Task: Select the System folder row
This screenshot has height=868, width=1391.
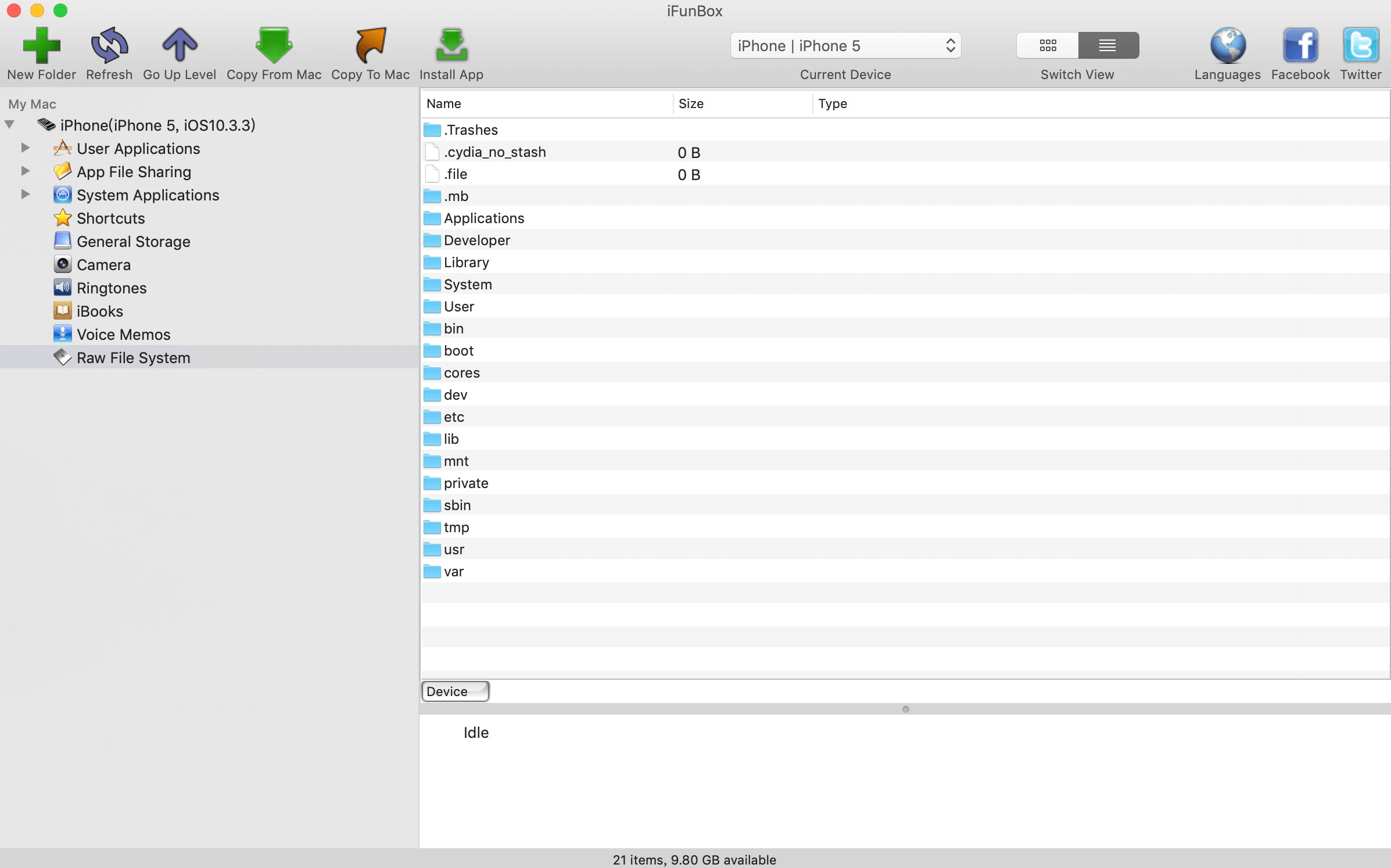Action: pos(905,284)
